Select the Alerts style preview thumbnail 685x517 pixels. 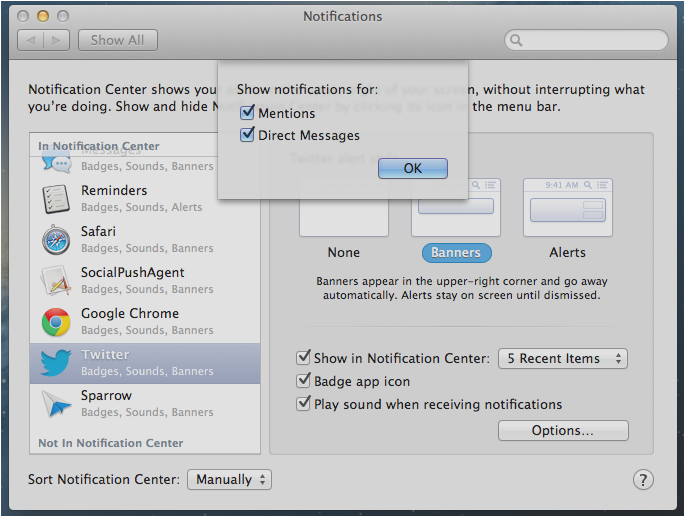[568, 207]
